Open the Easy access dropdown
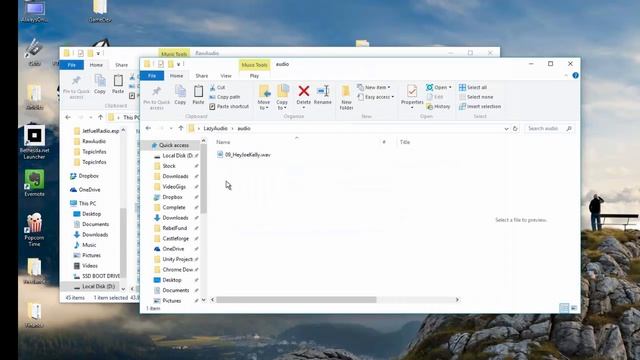This screenshot has height=360, width=640. pos(376,97)
